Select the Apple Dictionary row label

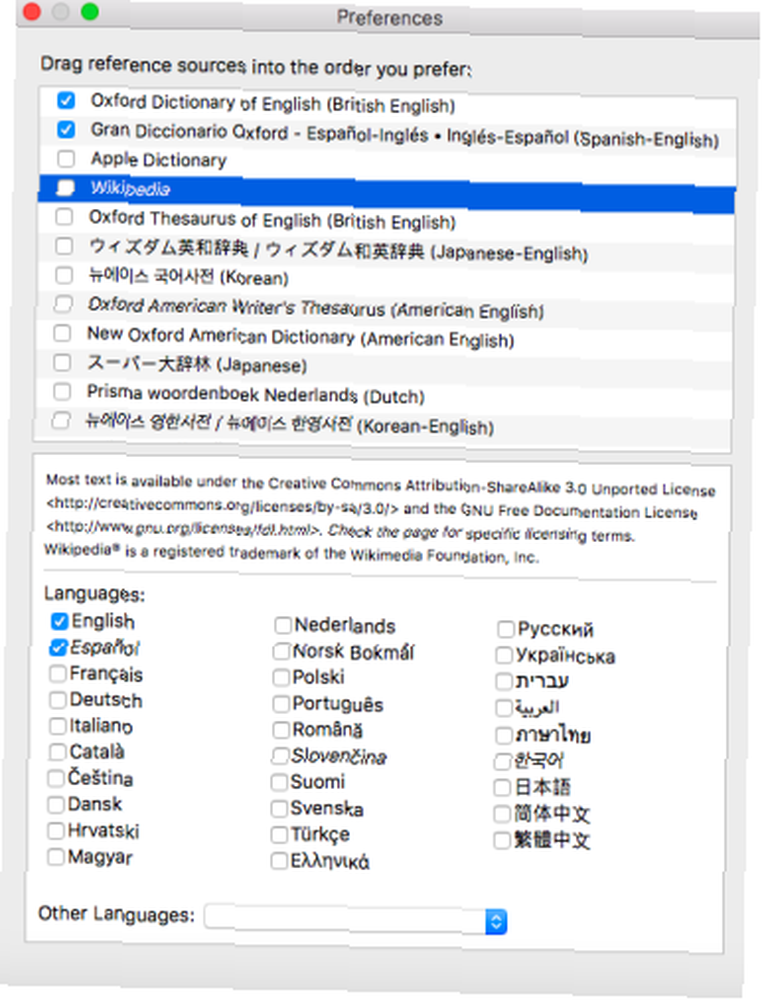(159, 159)
